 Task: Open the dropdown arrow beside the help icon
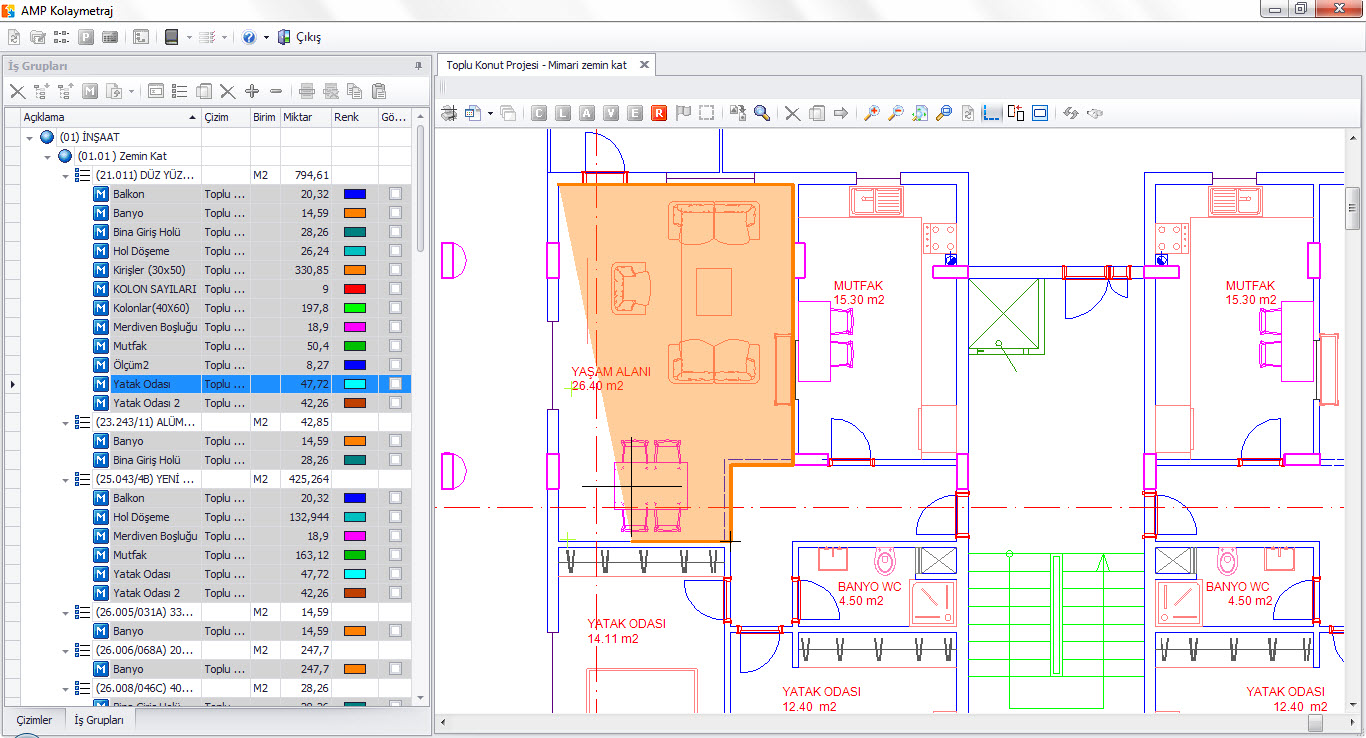pyautogui.click(x=266, y=37)
